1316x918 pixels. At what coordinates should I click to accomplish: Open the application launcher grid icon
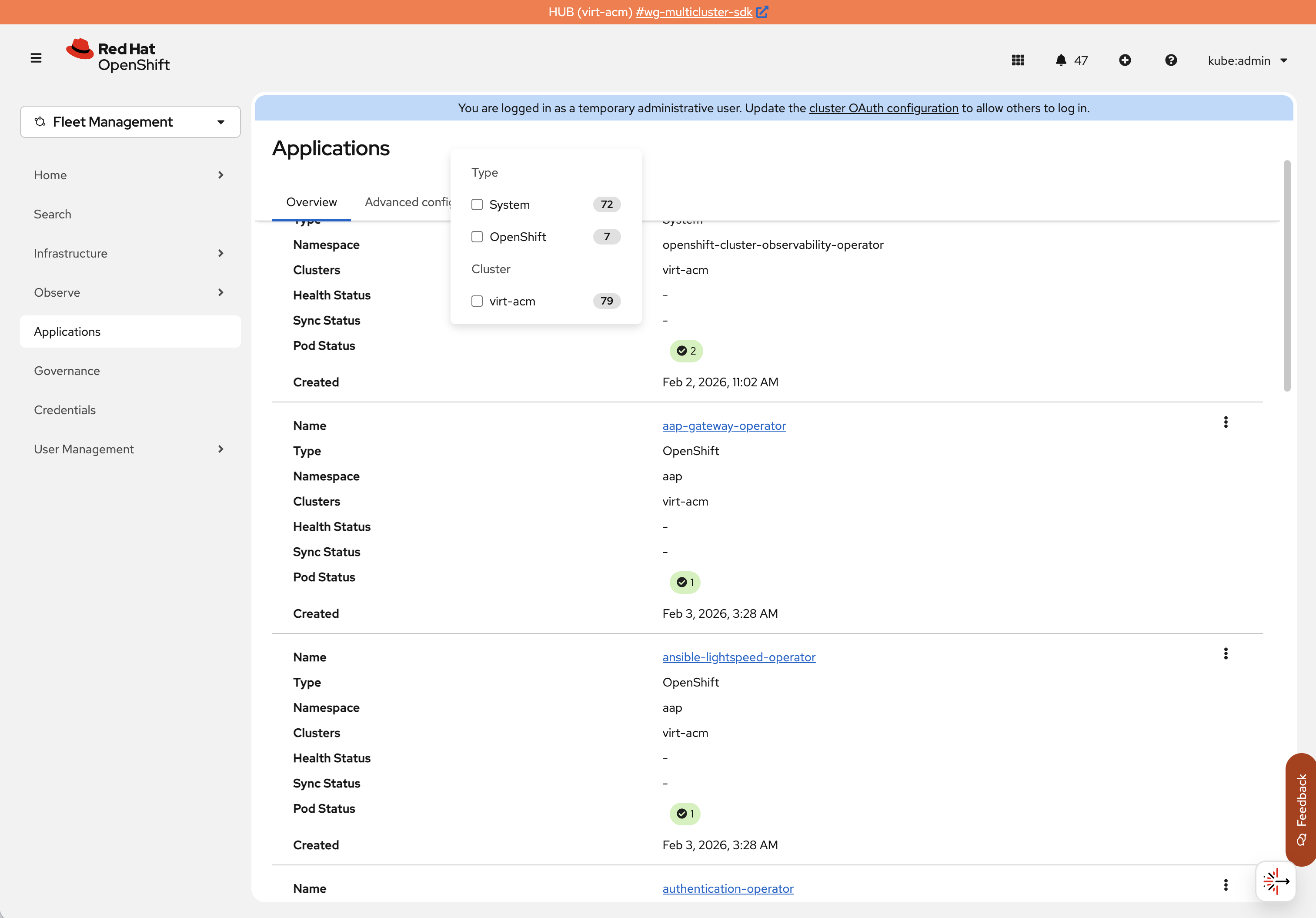1018,60
